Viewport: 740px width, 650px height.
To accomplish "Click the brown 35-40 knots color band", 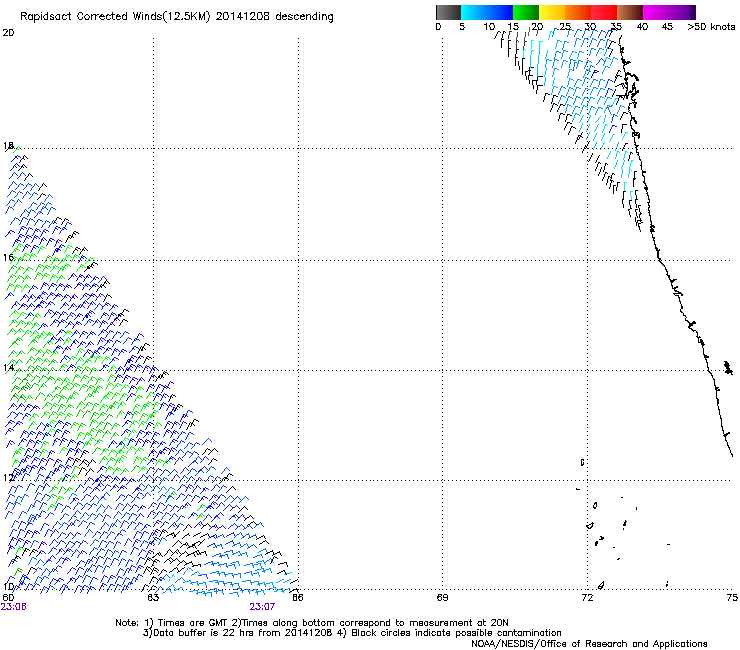I will tap(630, 12).
